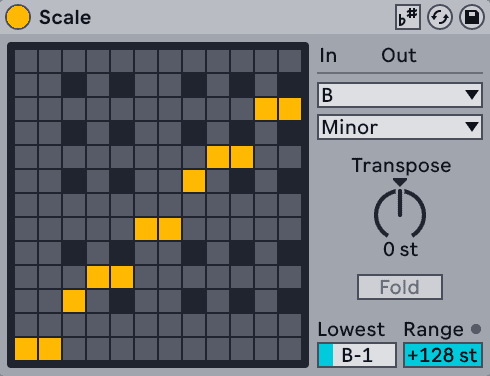Image resolution: width=490 pixels, height=376 pixels.
Task: Toggle the yellow cell in eleventh column
Action: (266, 109)
